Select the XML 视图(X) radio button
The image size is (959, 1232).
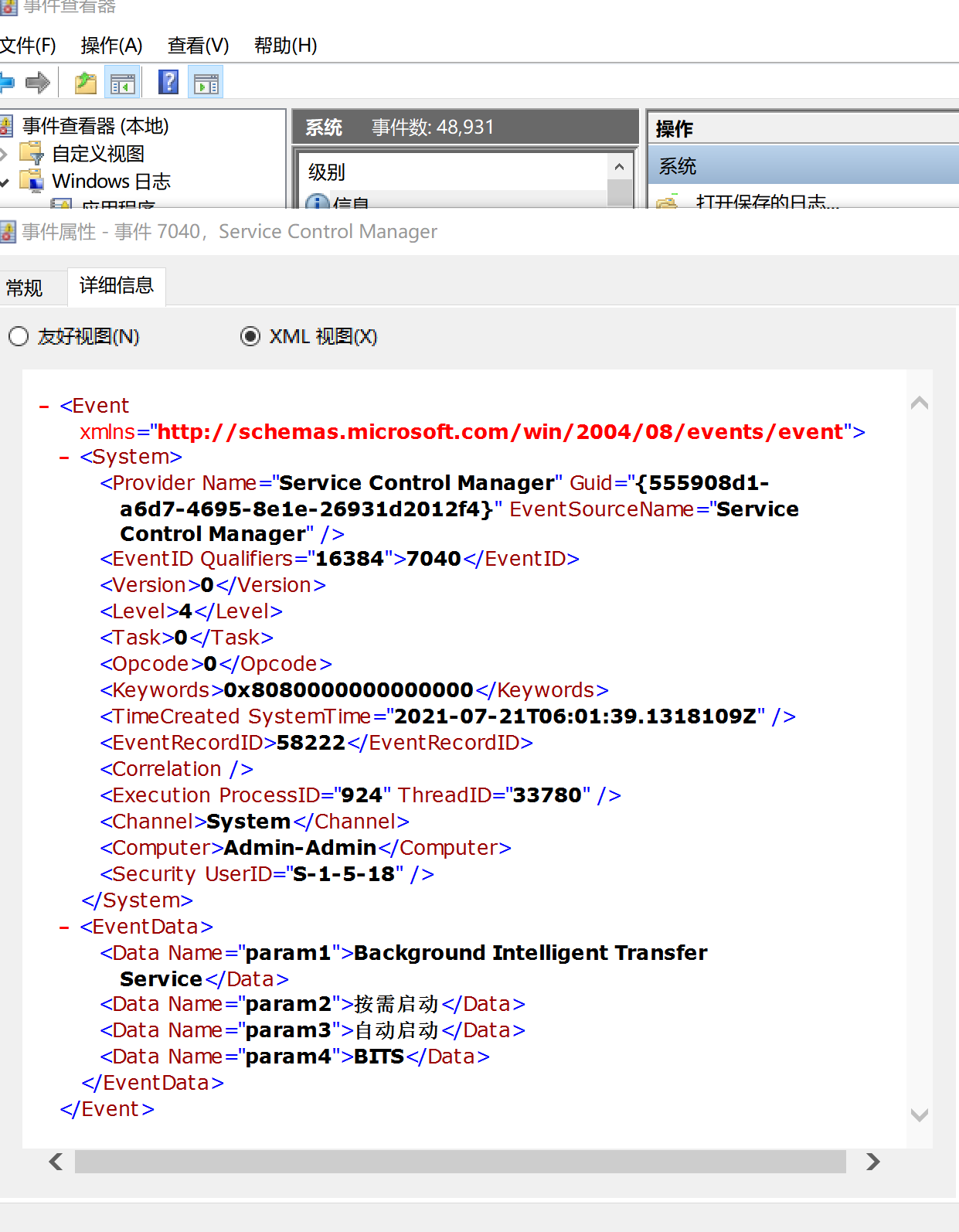point(250,336)
